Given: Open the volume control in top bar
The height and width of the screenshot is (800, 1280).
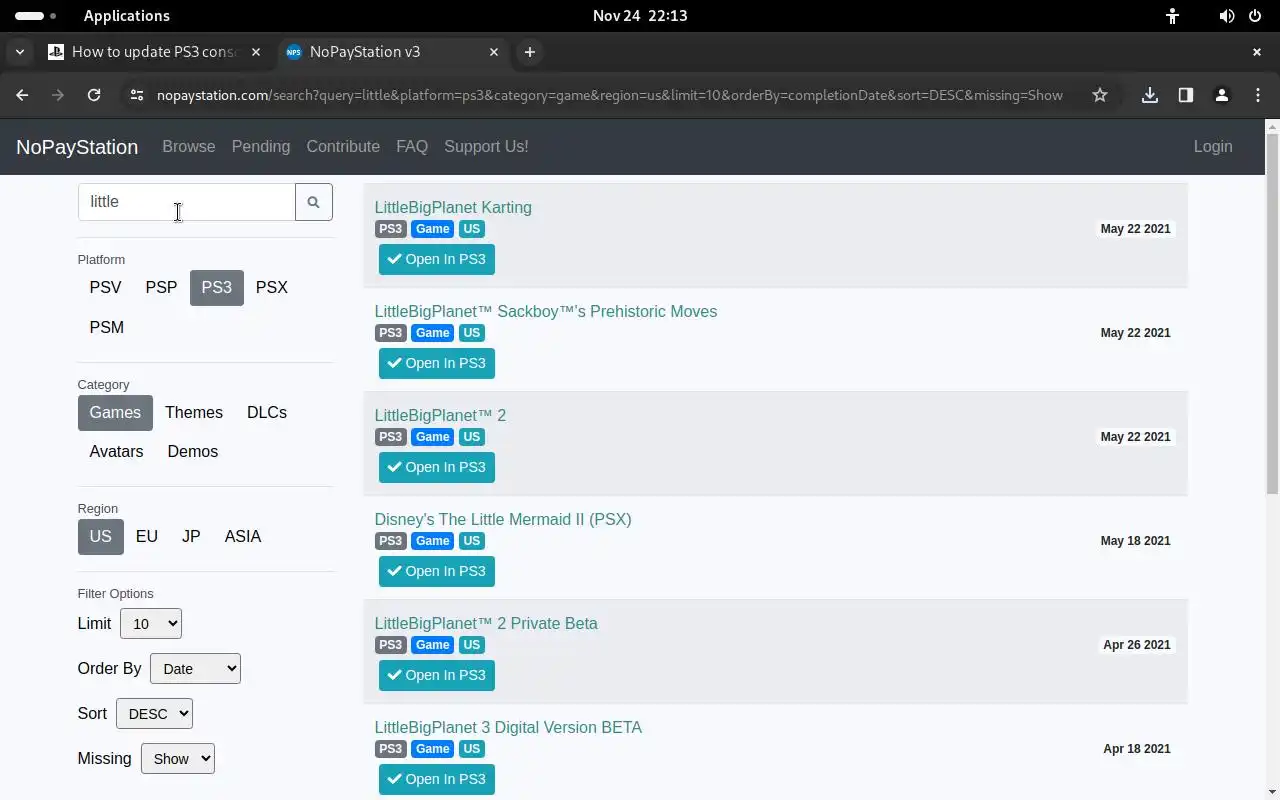Looking at the screenshot, I should tap(1226, 16).
